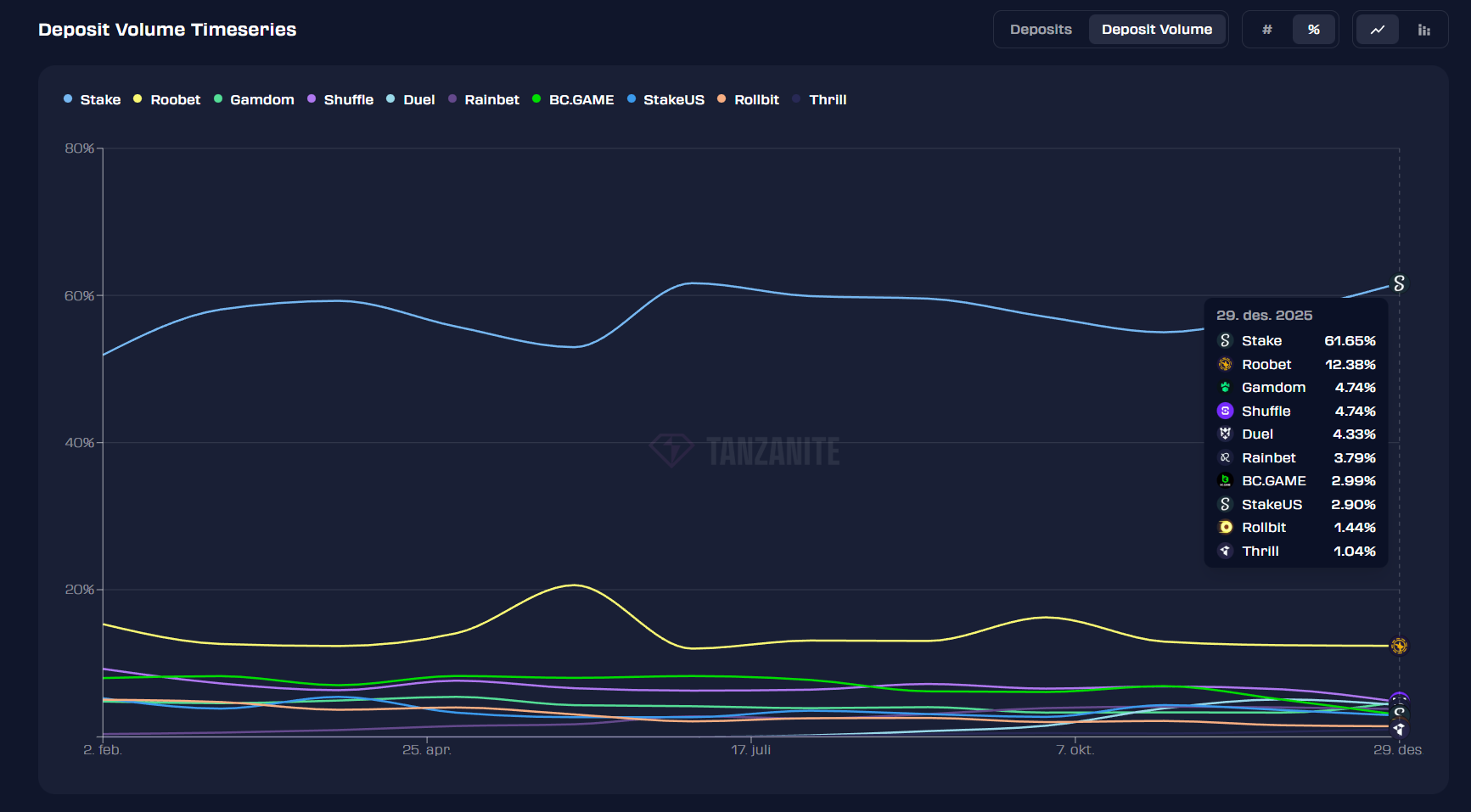Click the 29. des axis label

(1398, 750)
